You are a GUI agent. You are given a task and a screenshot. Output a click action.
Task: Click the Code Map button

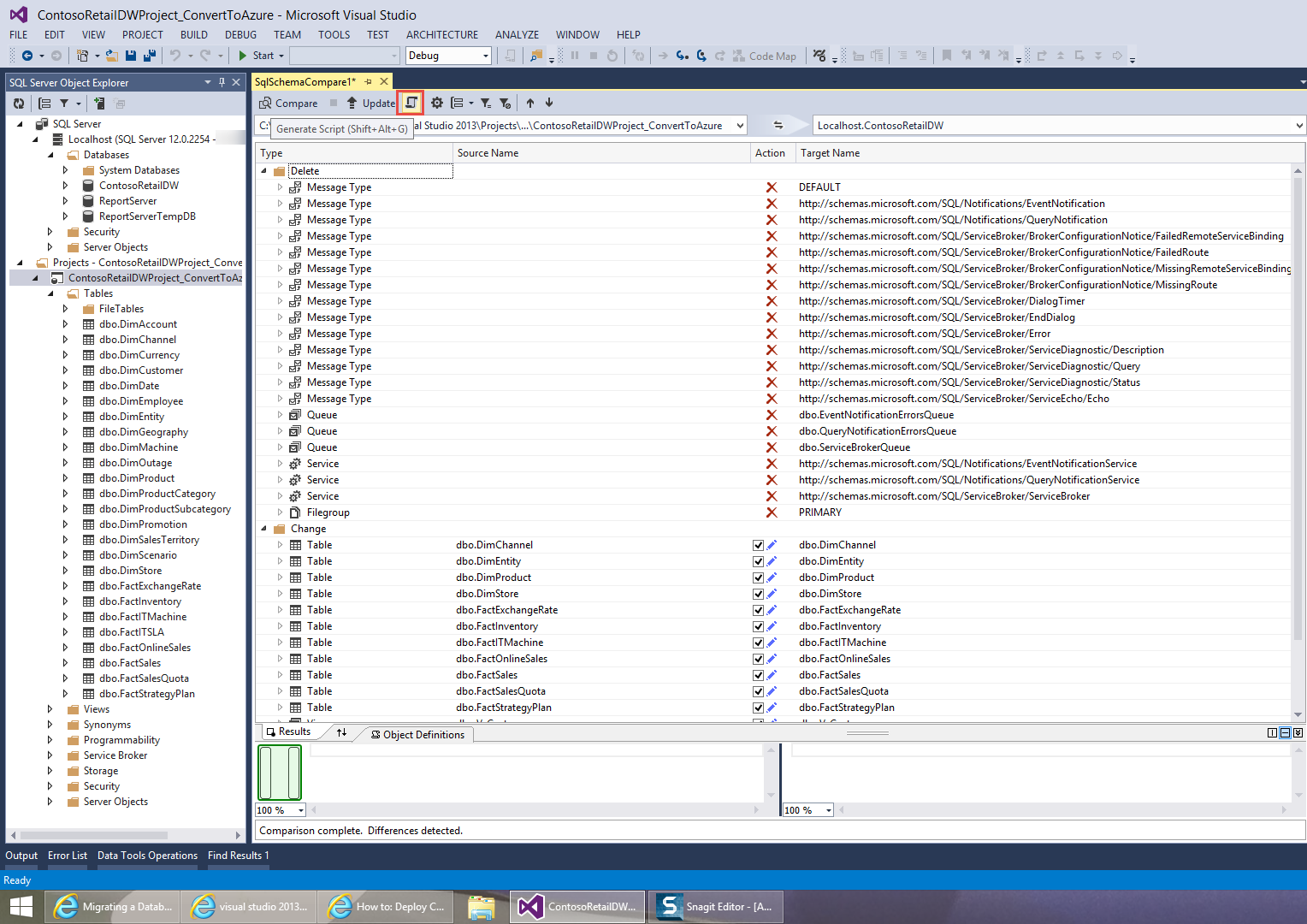coord(765,56)
